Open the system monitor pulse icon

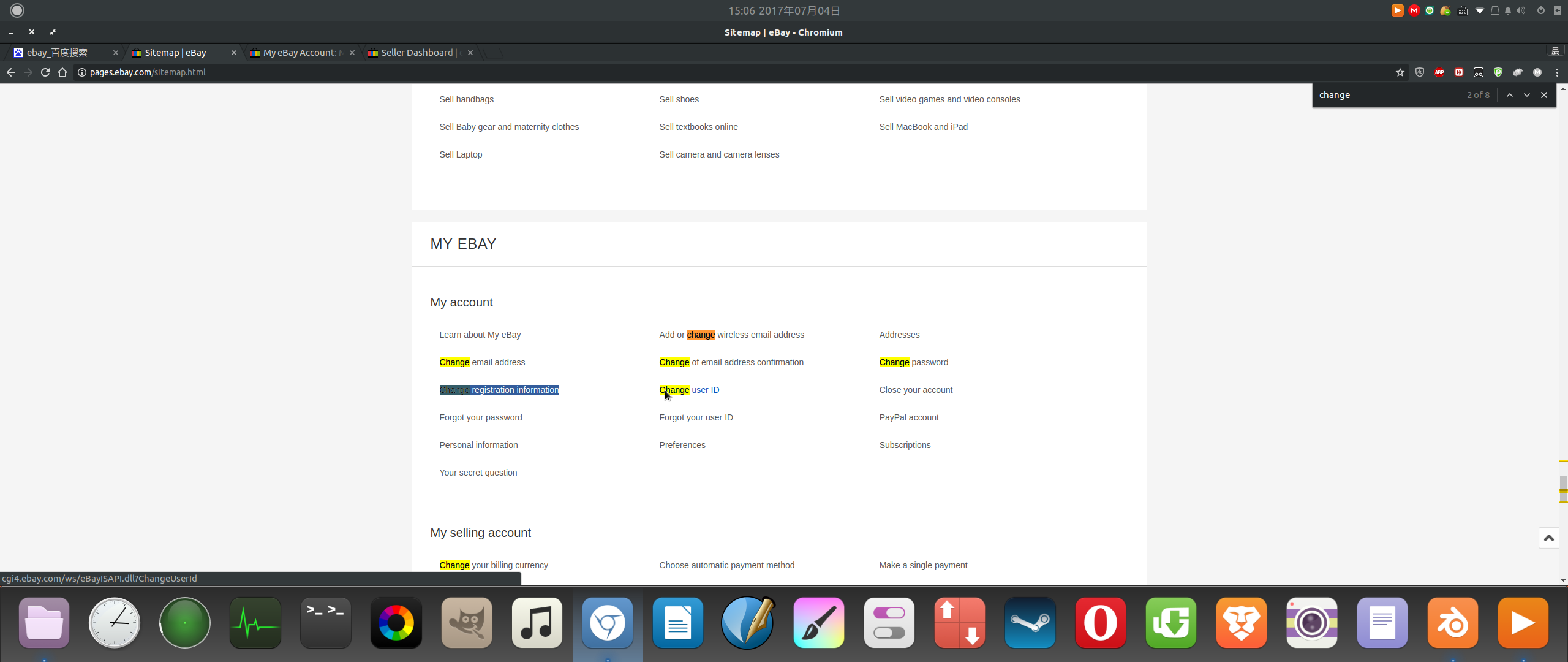coord(255,623)
